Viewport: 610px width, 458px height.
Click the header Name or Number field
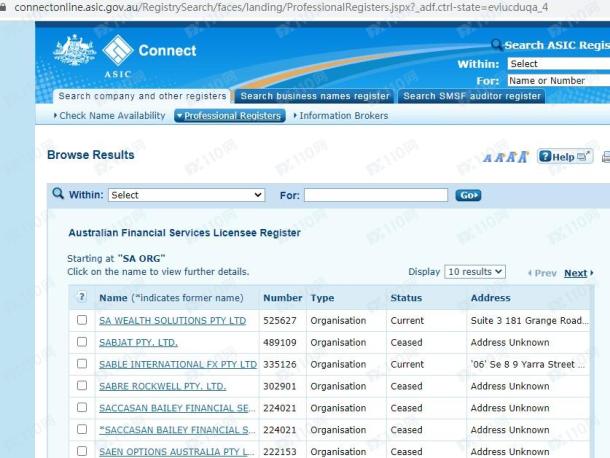coord(559,81)
